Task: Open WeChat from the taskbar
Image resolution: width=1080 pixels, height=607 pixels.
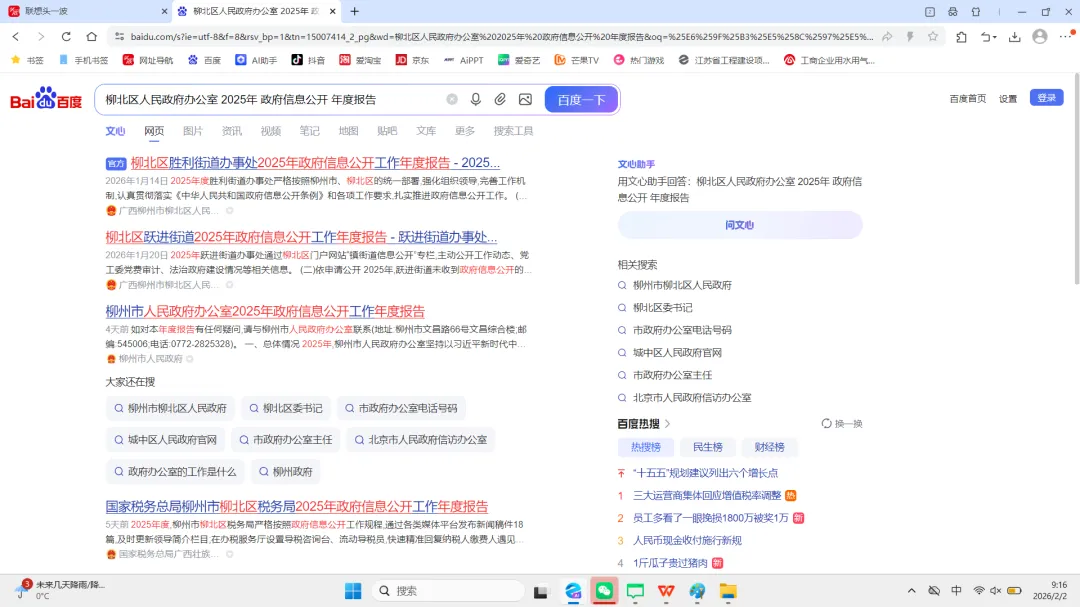Action: 604,591
